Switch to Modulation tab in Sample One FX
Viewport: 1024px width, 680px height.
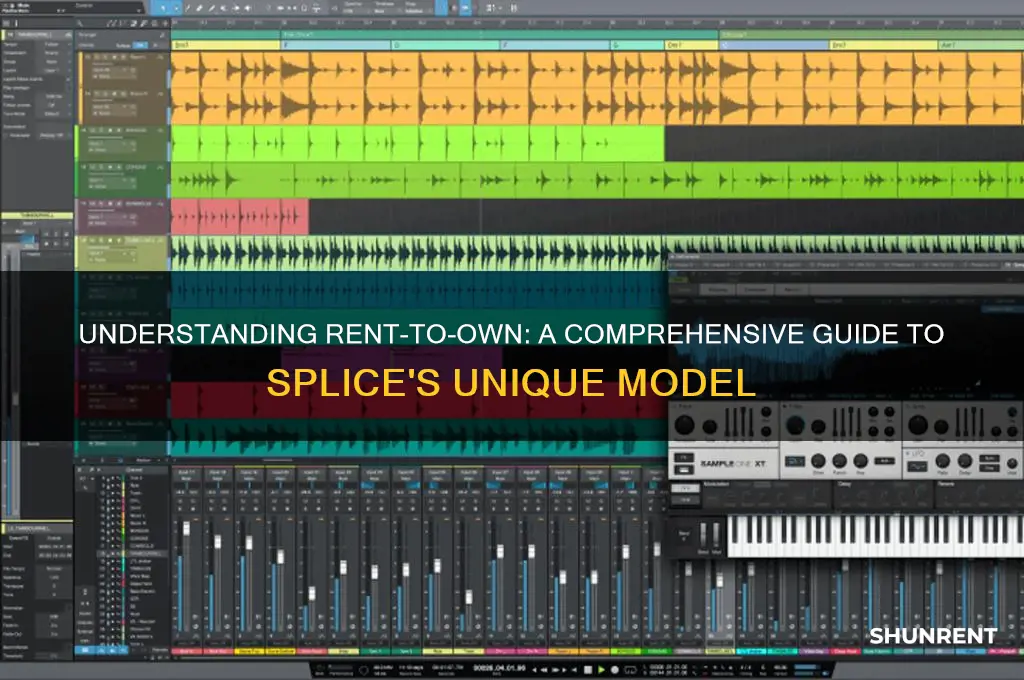716,485
